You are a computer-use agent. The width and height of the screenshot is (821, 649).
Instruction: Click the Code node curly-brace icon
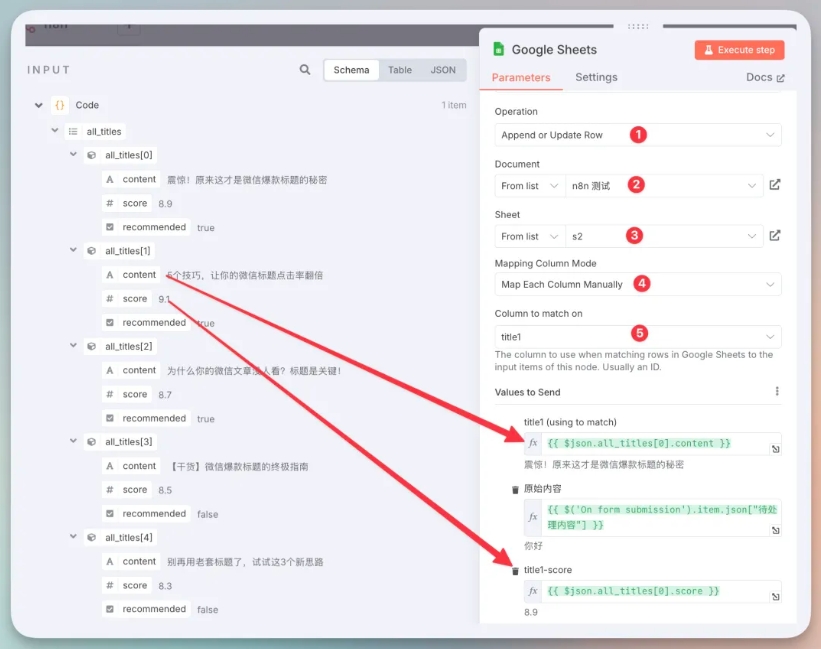60,105
